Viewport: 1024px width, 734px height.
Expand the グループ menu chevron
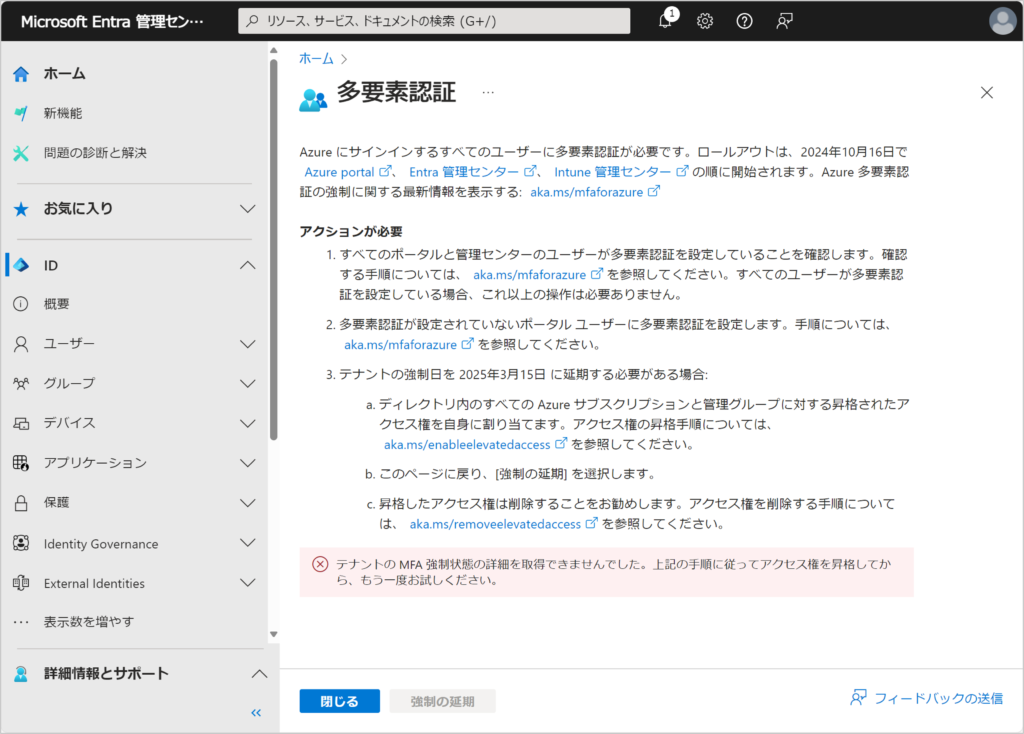click(248, 383)
